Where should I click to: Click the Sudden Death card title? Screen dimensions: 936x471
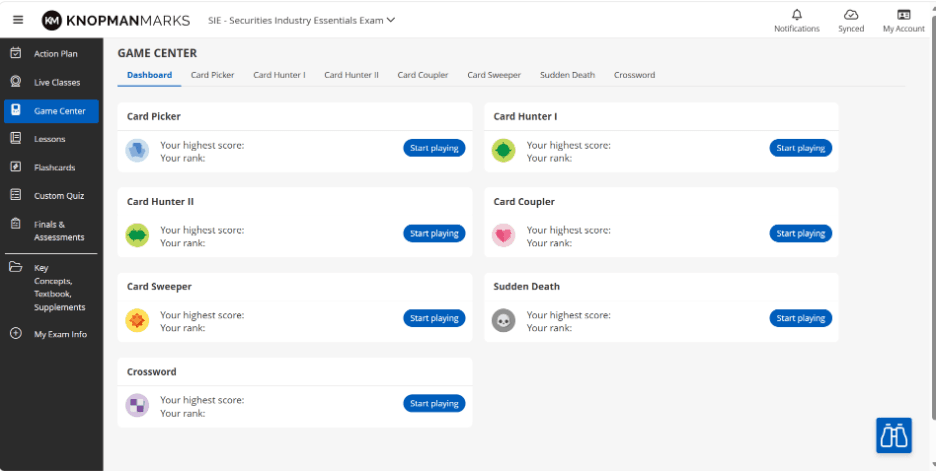526,287
